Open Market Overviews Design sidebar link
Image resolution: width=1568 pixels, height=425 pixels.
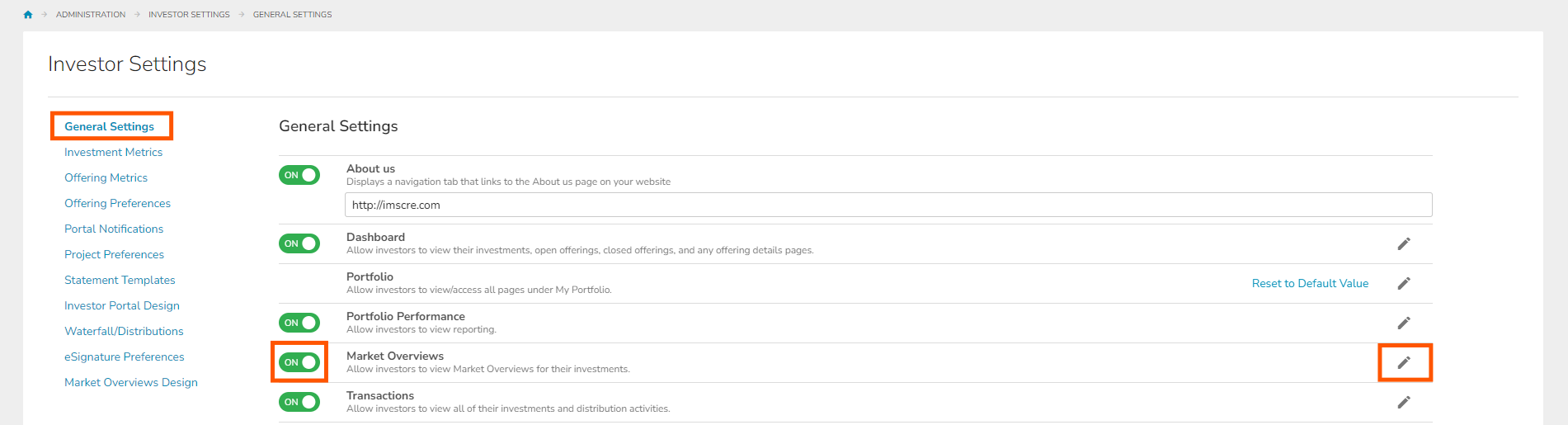pyautogui.click(x=131, y=382)
